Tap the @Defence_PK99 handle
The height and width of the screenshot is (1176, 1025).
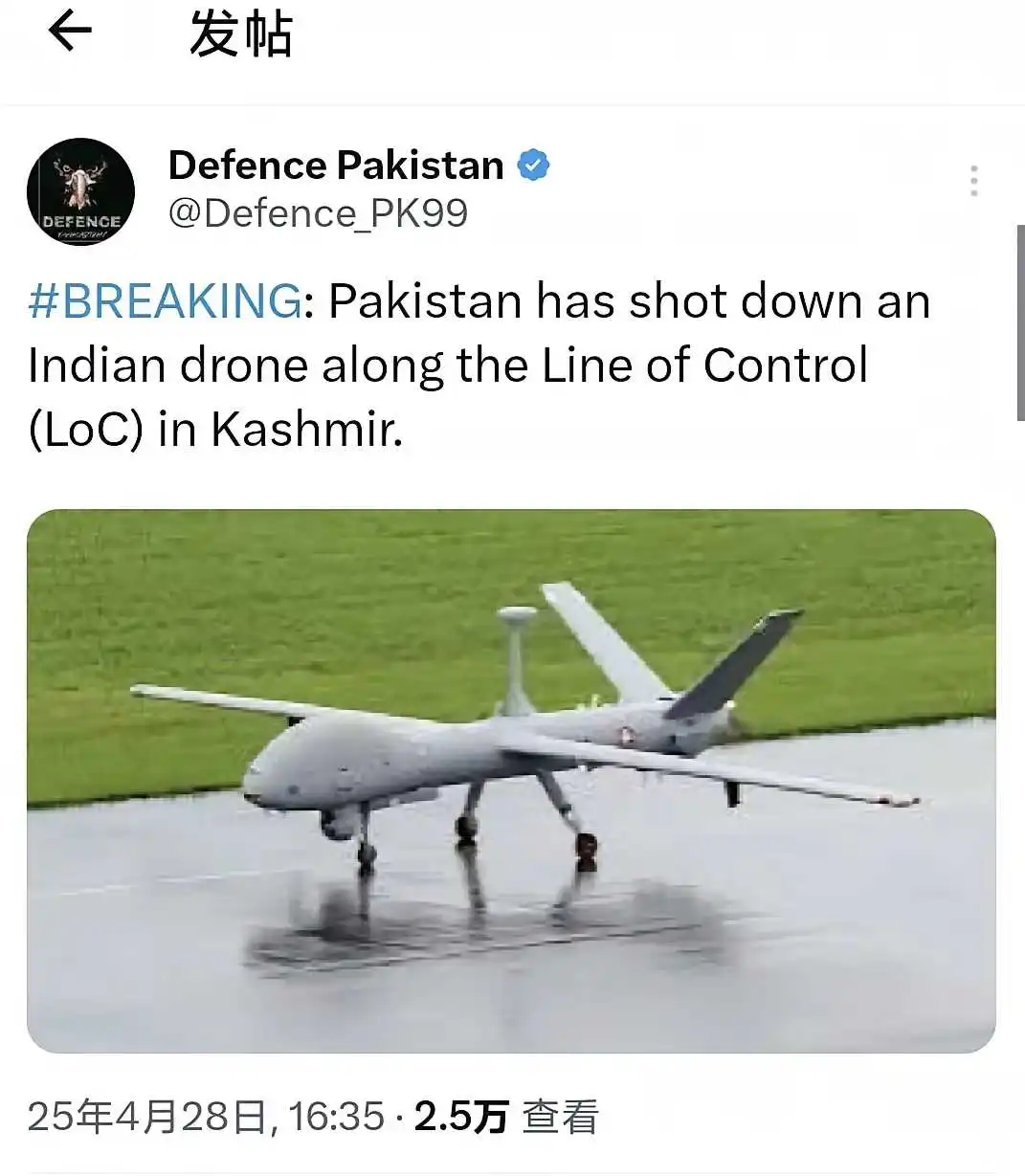coord(318,213)
